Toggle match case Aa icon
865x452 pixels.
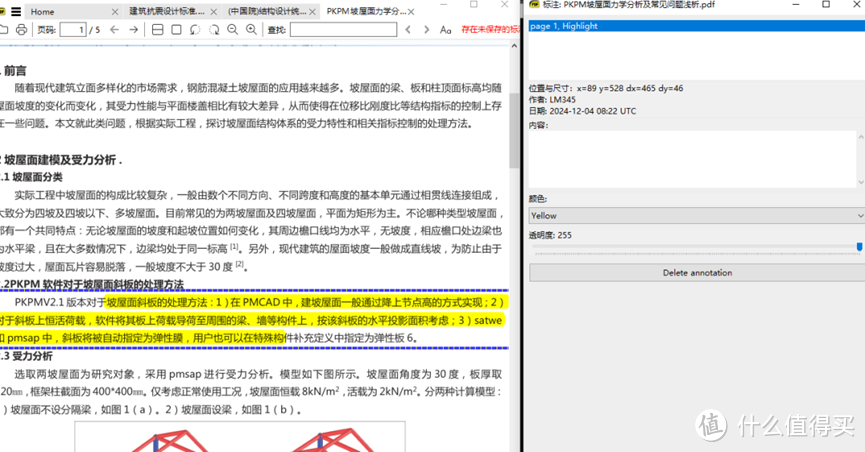pyautogui.click(x=446, y=30)
